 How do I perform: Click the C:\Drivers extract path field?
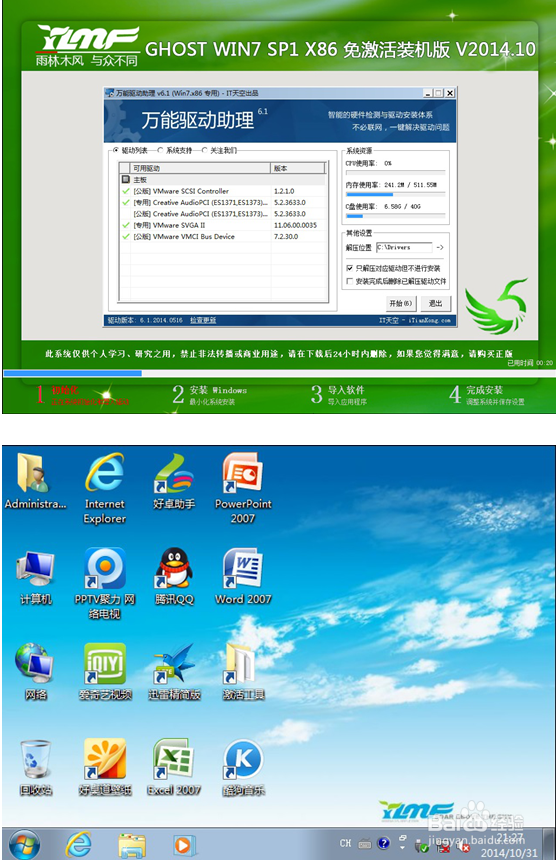pos(404,247)
